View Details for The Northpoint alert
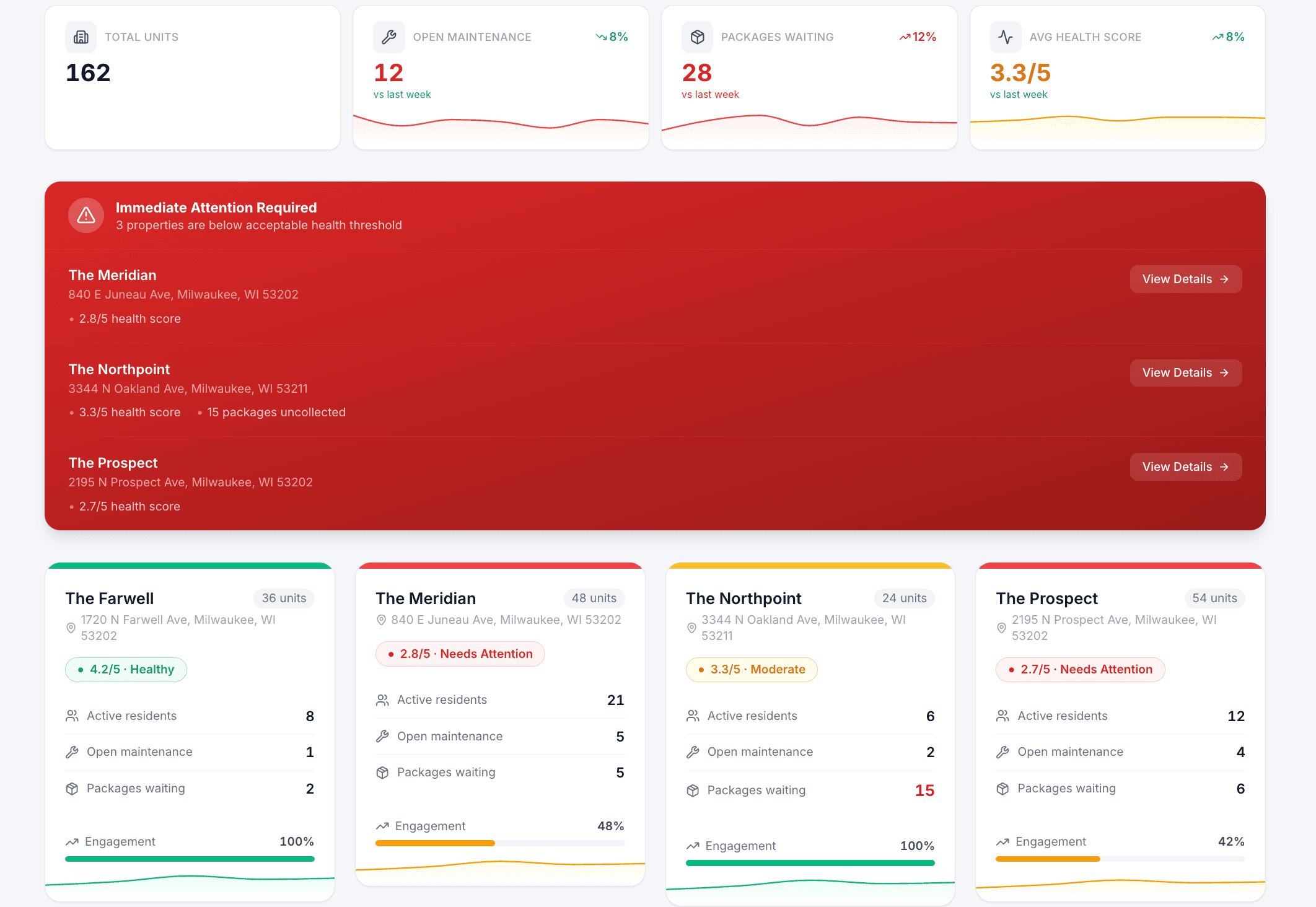 pos(1186,373)
